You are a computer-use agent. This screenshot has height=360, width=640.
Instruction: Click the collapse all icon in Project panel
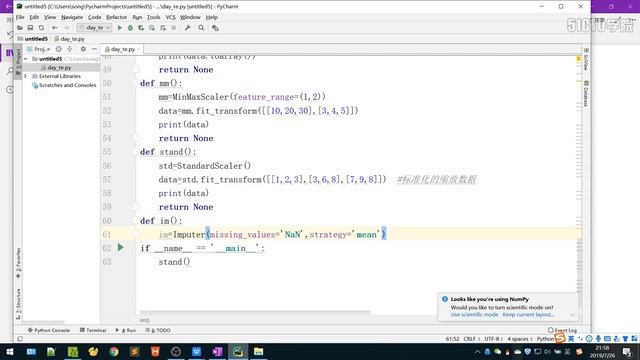(x=69, y=49)
